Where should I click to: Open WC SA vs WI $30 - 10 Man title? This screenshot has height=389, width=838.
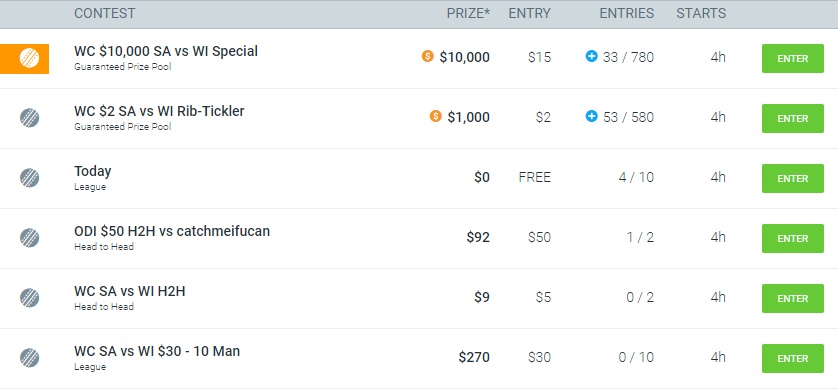[x=157, y=352]
